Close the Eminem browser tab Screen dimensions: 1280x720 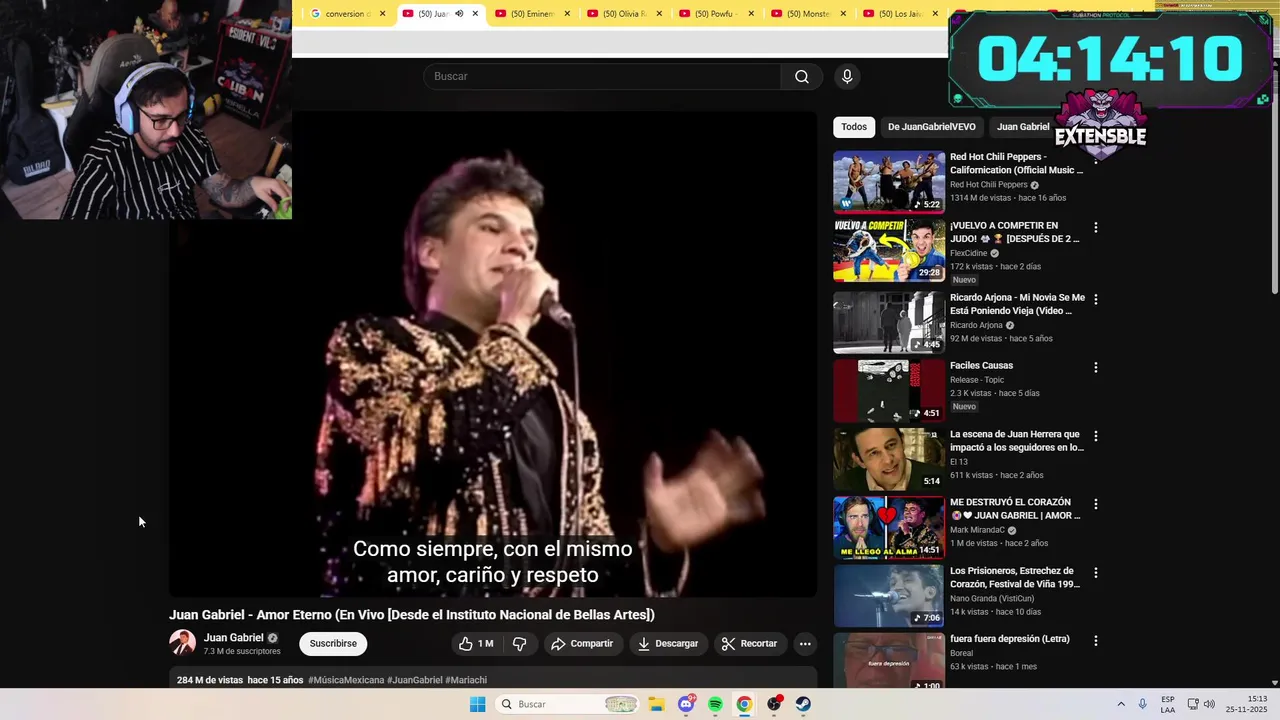click(x=567, y=14)
